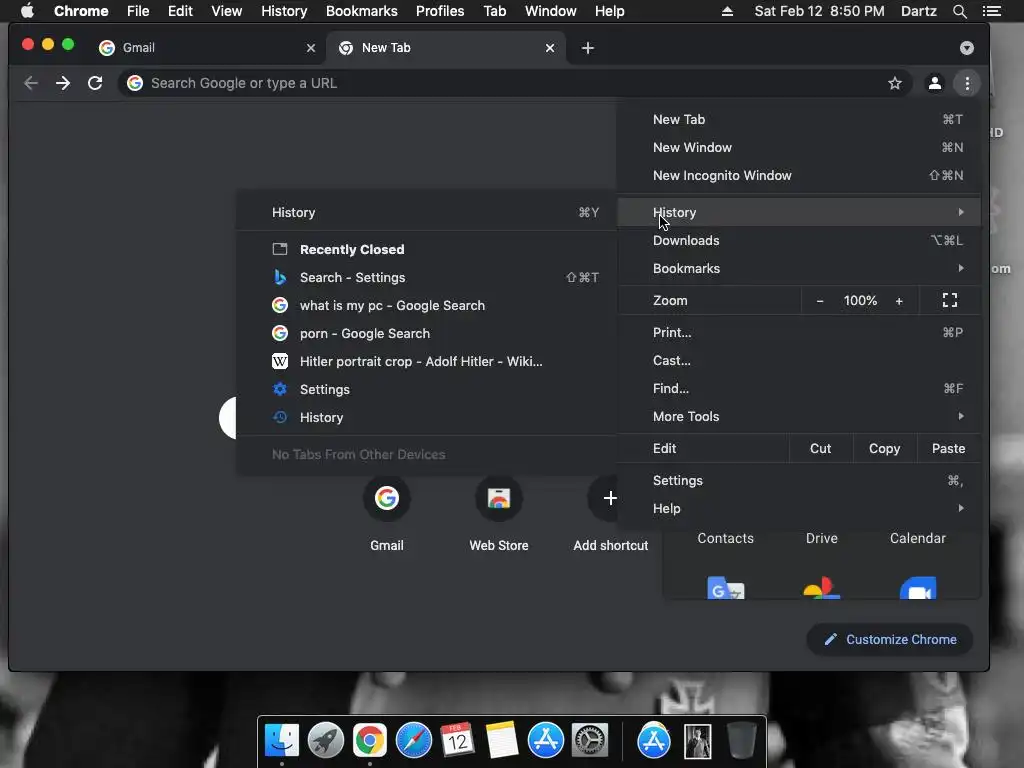Select Print... in the menu
The height and width of the screenshot is (768, 1024).
click(799, 332)
